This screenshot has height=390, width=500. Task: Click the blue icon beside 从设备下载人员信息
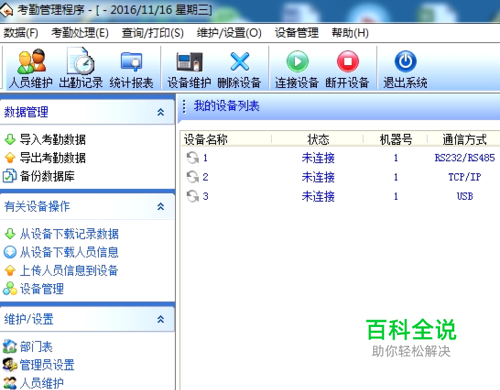10,252
